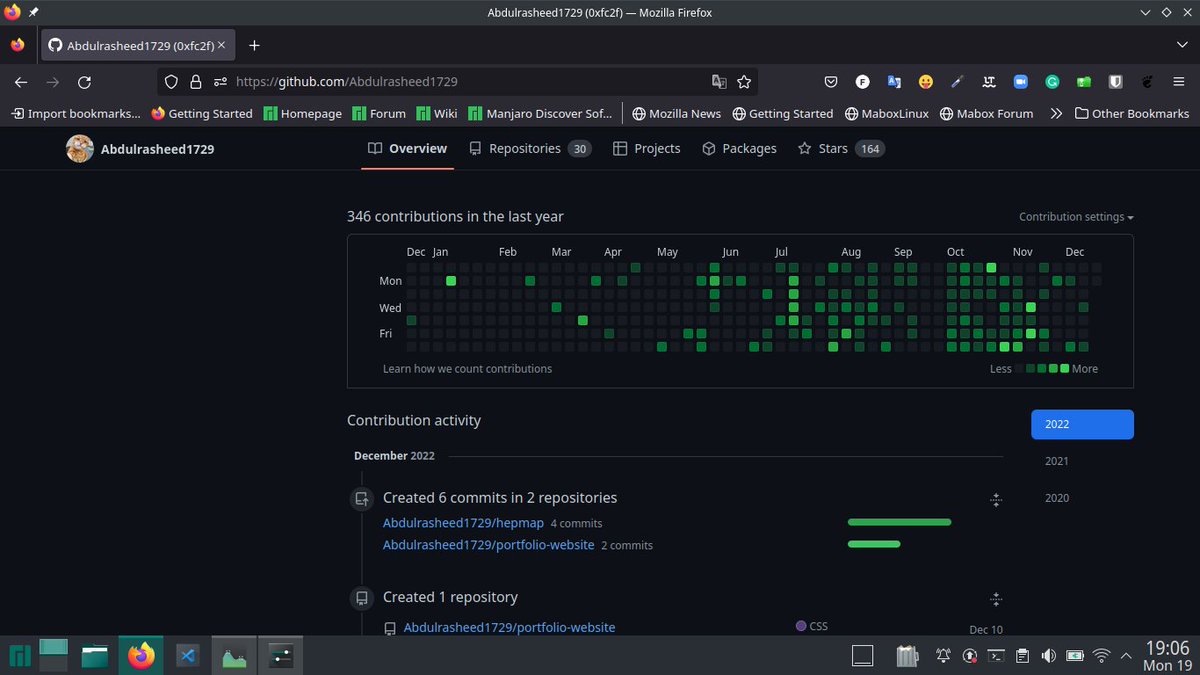Viewport: 1200px width, 675px height.
Task: Open the volume control tray icon
Action: (x=1048, y=656)
